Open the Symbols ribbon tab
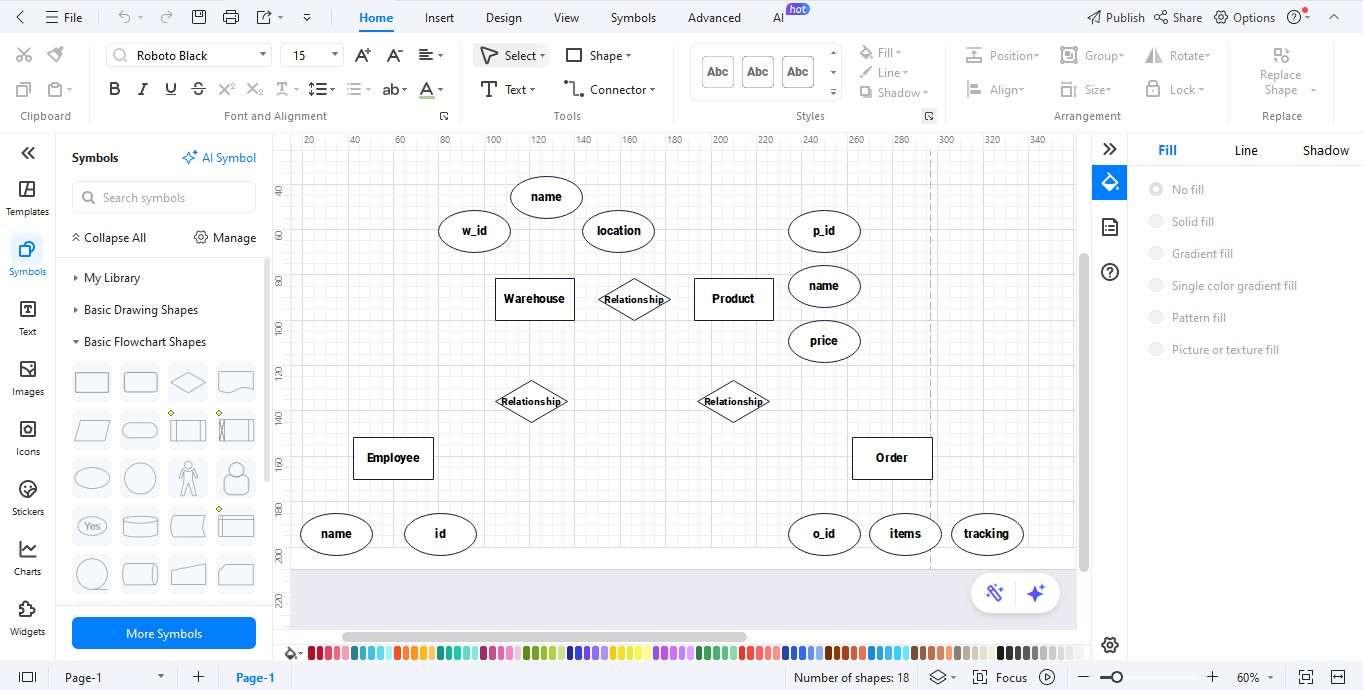The width and height of the screenshot is (1363, 690). pyautogui.click(x=633, y=17)
